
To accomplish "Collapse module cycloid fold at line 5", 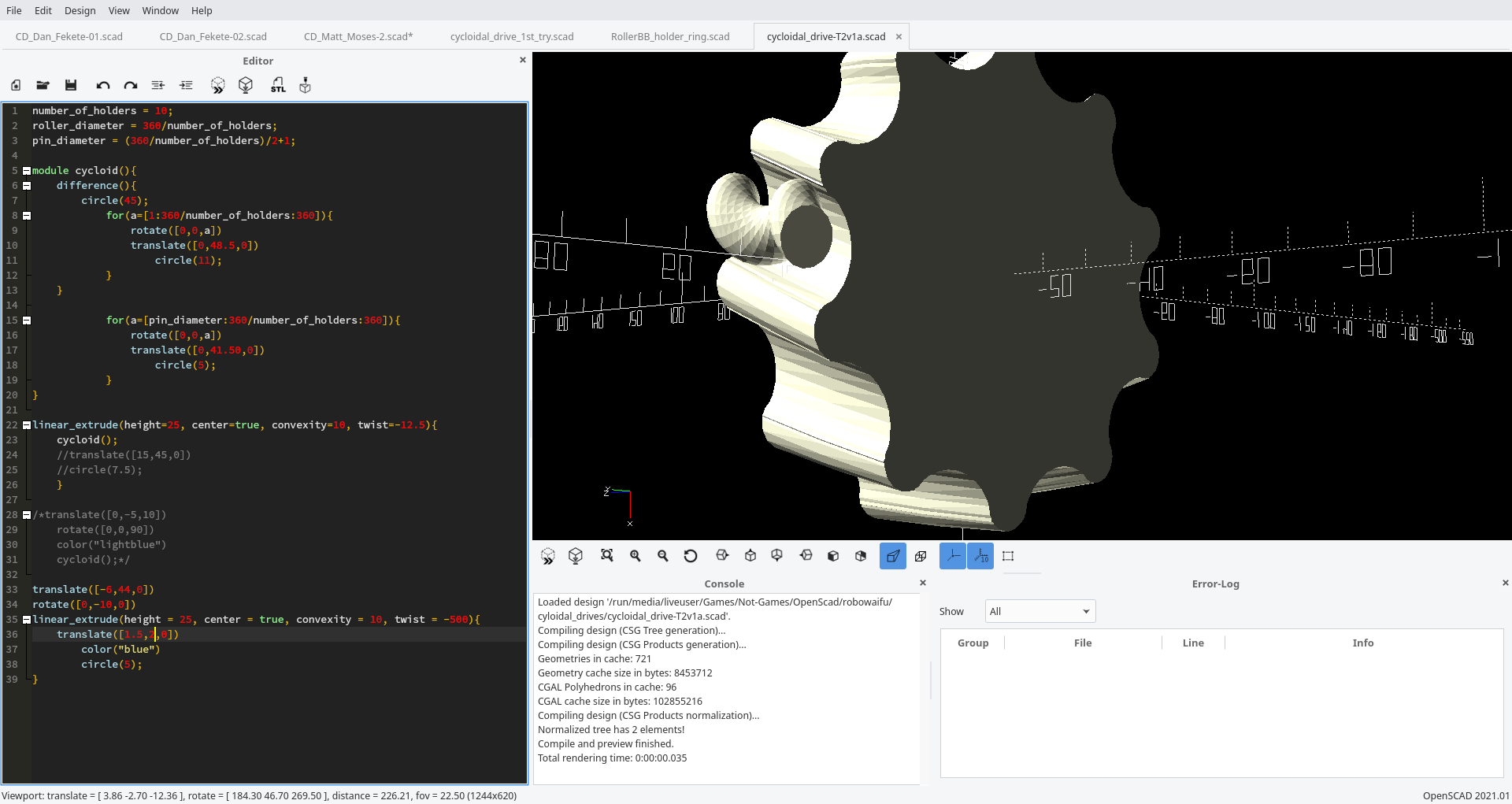I will coord(27,171).
